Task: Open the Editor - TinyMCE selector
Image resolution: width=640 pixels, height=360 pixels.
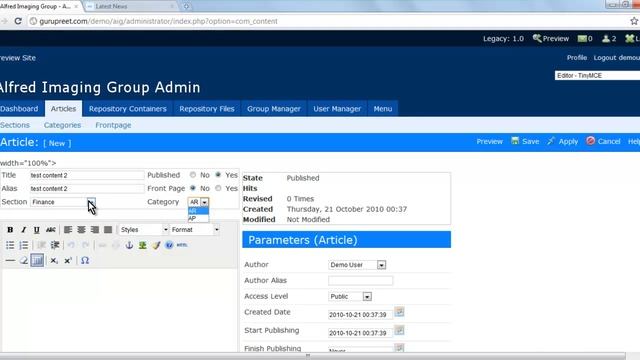Action: [597, 76]
